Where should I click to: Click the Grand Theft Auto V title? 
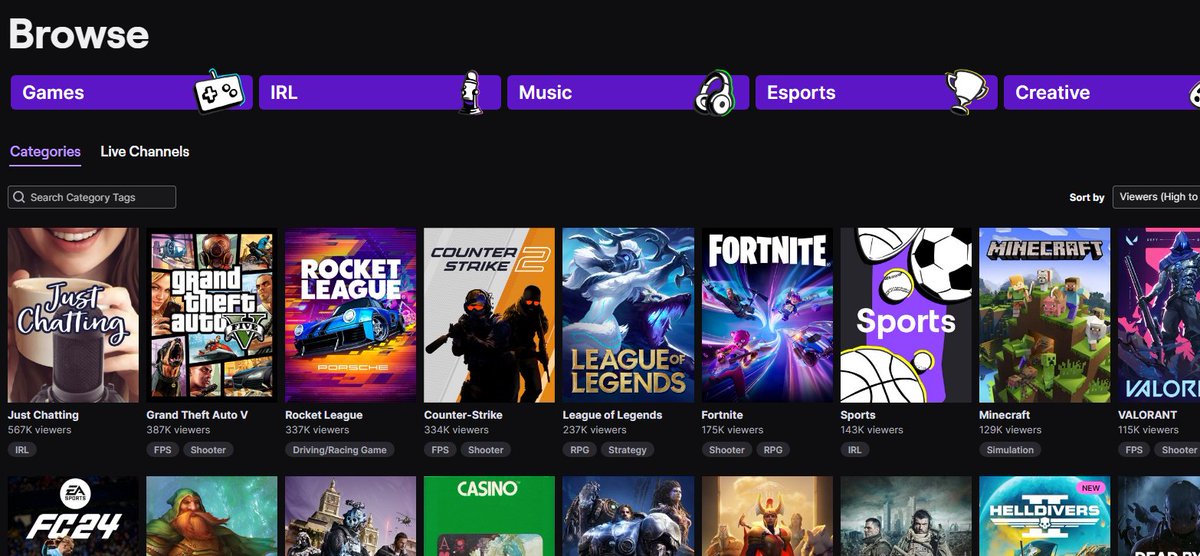tap(197, 415)
